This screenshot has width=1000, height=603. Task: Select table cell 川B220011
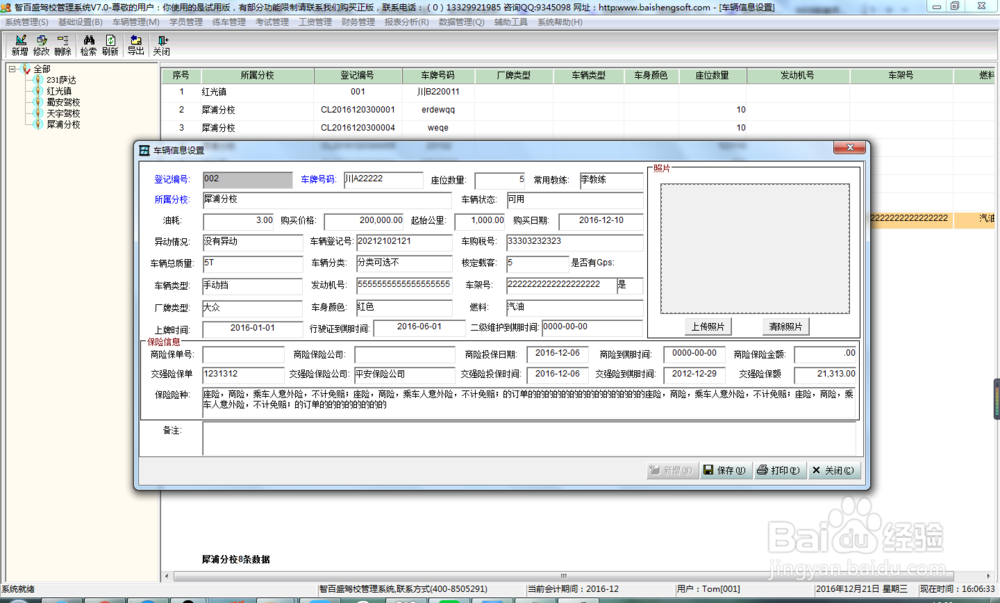[438, 92]
